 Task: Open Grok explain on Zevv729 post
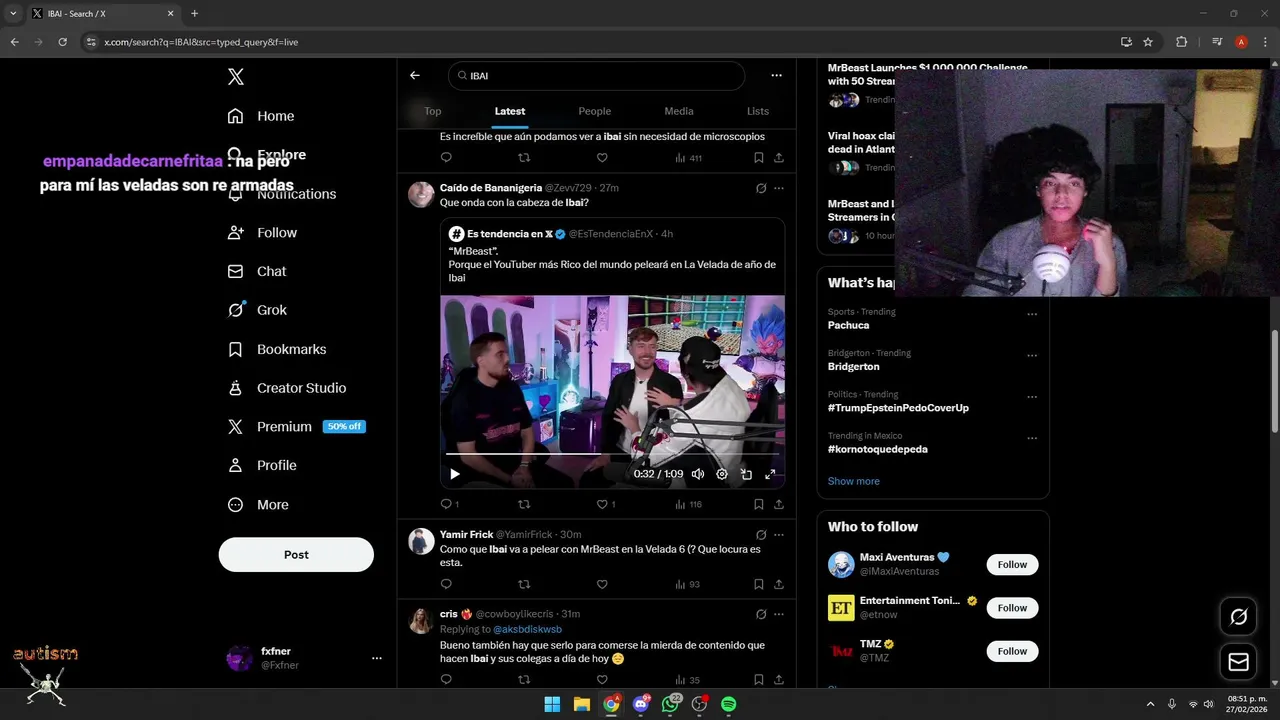tap(761, 188)
